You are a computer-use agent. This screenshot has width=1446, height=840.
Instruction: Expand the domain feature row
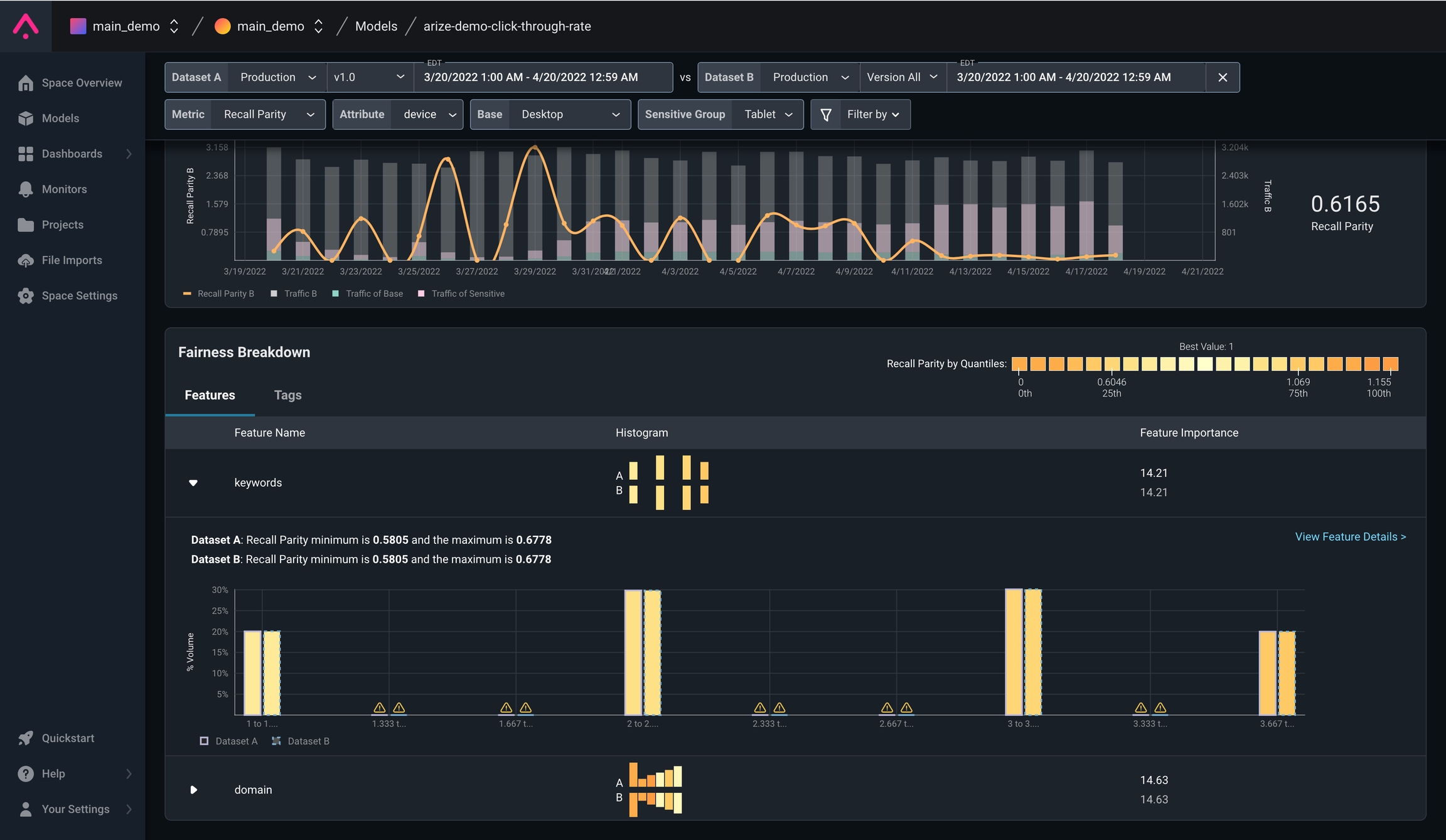(x=193, y=789)
